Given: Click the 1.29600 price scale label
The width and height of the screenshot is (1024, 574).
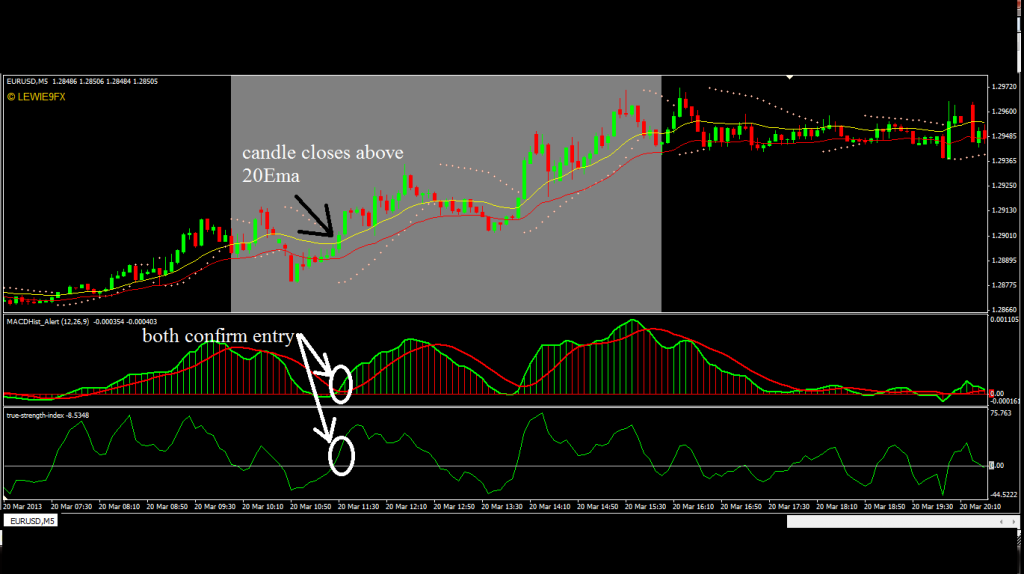Looking at the screenshot, I should click(1004, 112).
